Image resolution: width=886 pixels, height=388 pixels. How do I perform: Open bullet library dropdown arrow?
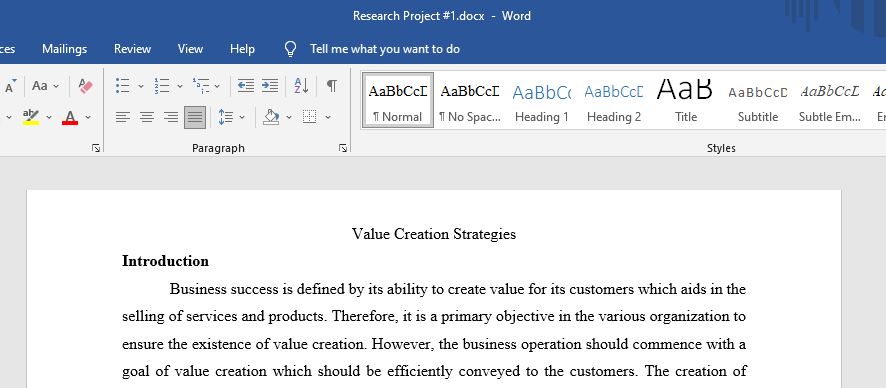[x=141, y=86]
